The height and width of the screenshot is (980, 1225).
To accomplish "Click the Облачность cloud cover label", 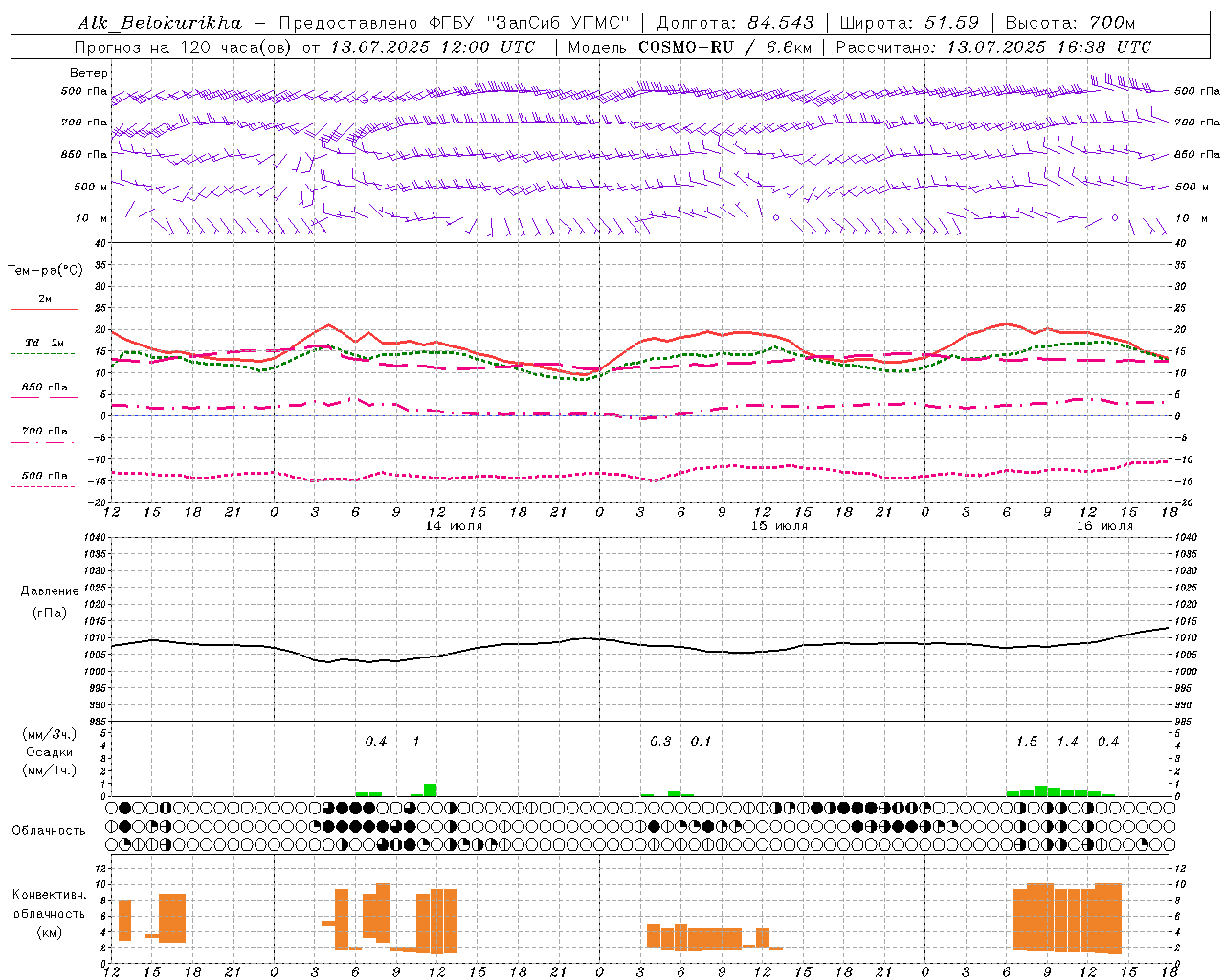I will click(49, 830).
